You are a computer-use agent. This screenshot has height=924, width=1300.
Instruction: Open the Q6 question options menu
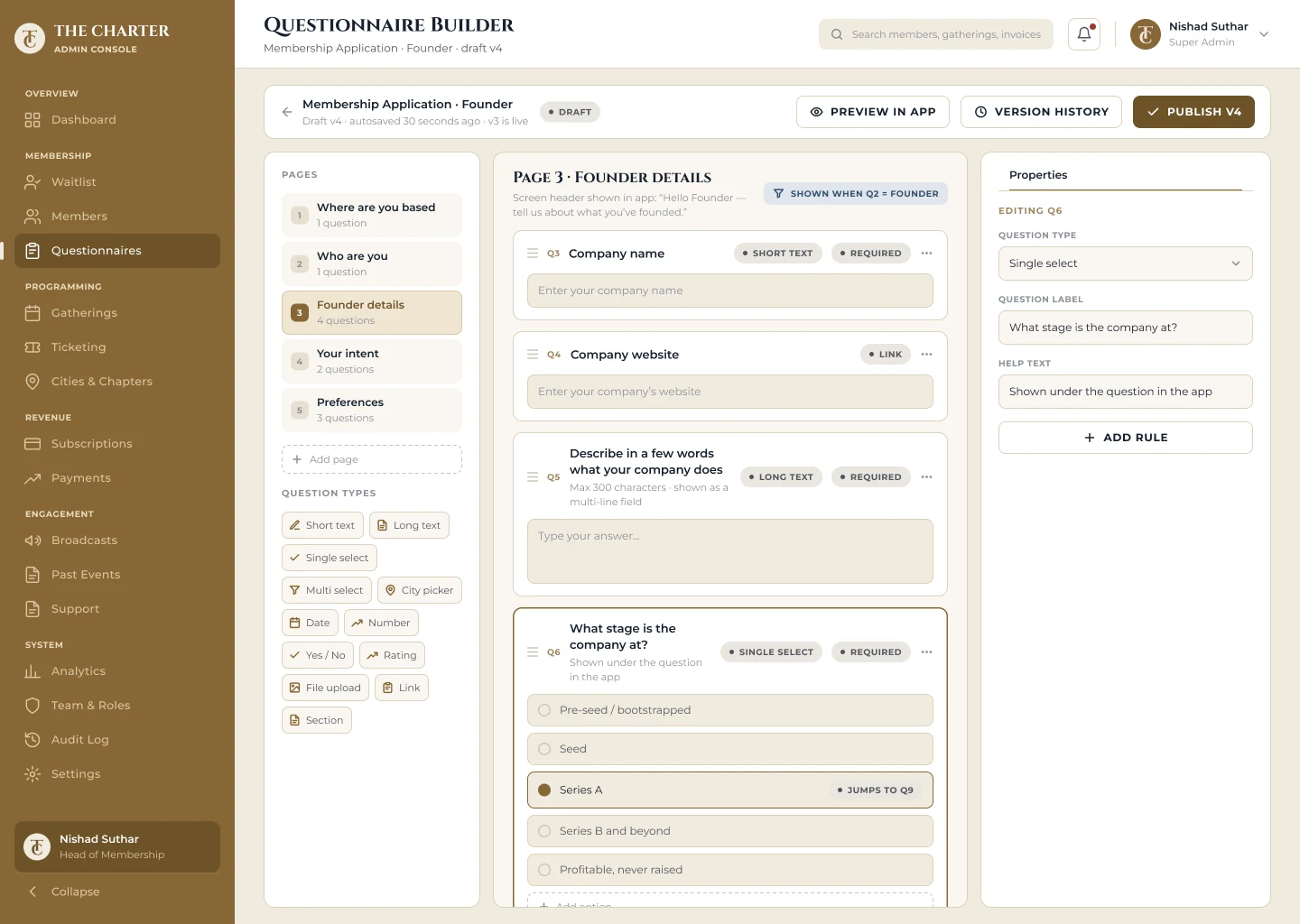coord(926,652)
